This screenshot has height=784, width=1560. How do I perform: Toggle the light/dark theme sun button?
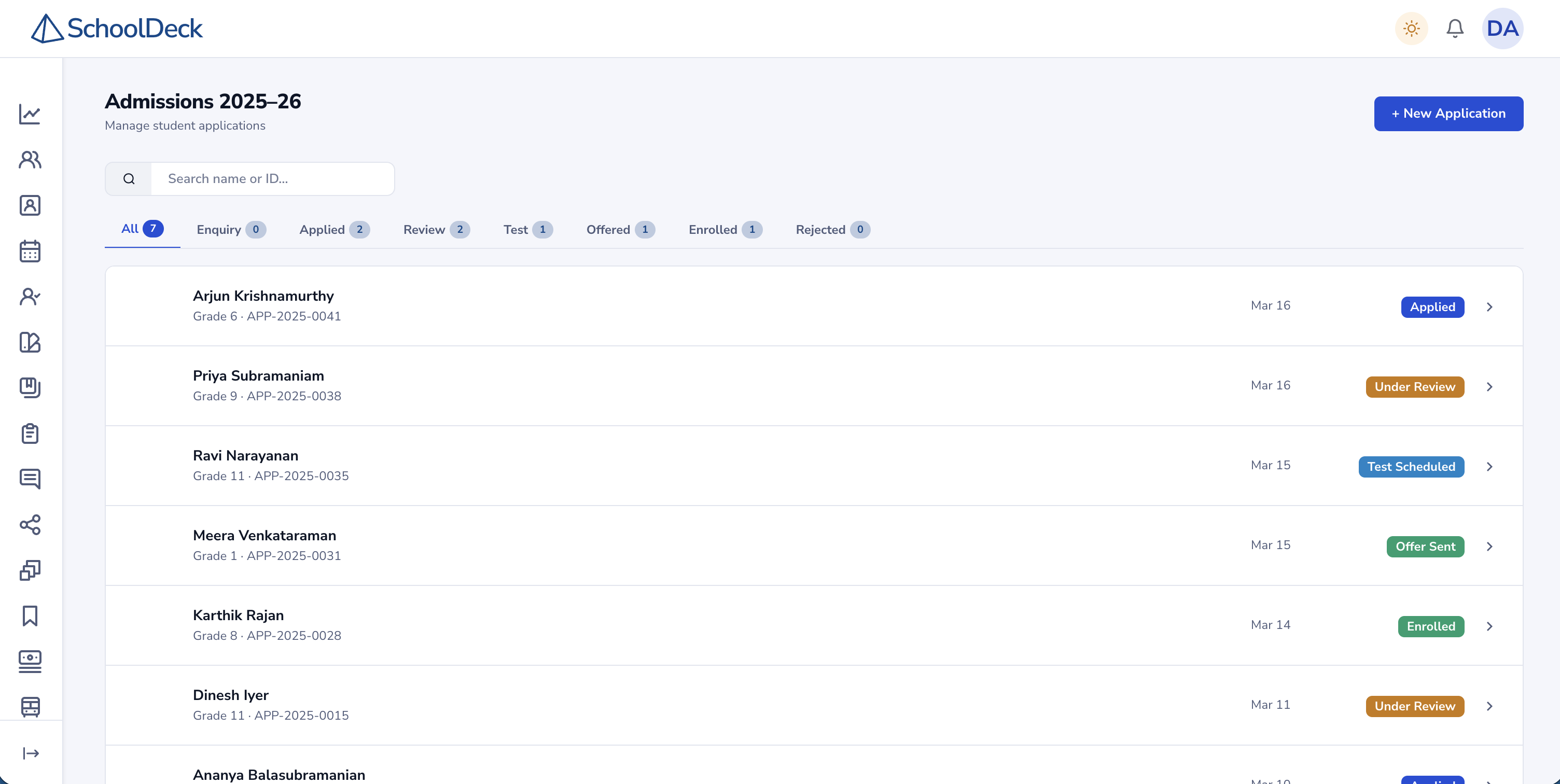[x=1411, y=29]
